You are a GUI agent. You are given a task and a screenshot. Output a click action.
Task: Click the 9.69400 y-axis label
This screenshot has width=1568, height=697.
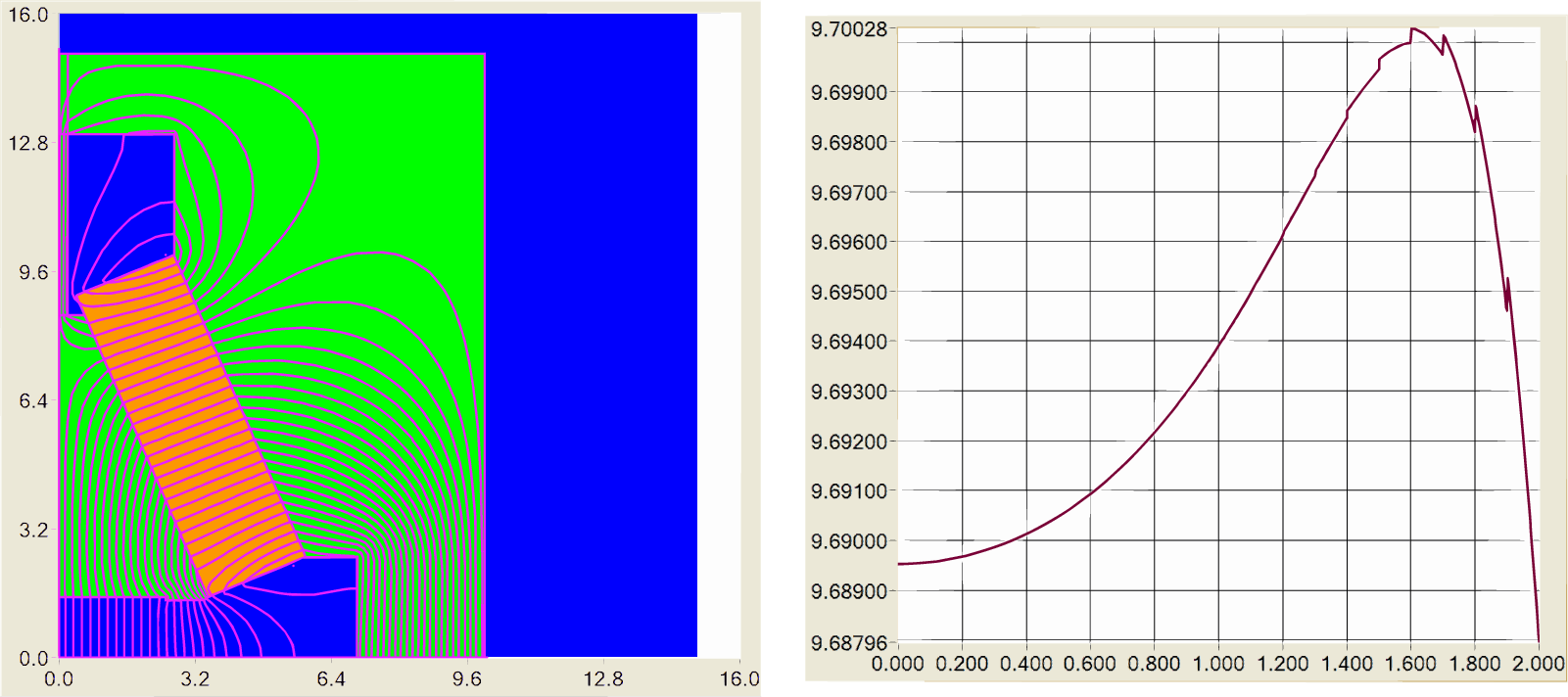[x=848, y=342]
